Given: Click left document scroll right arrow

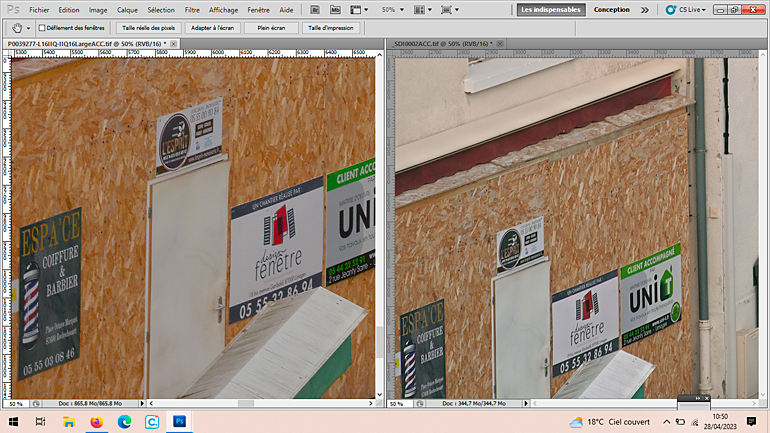Looking at the screenshot, I should pyautogui.click(x=371, y=404).
